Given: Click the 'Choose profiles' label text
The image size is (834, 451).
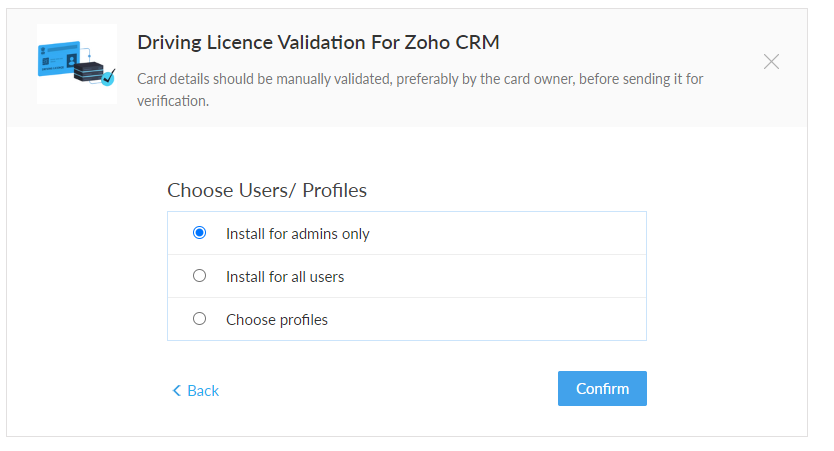Looking at the screenshot, I should point(277,320).
